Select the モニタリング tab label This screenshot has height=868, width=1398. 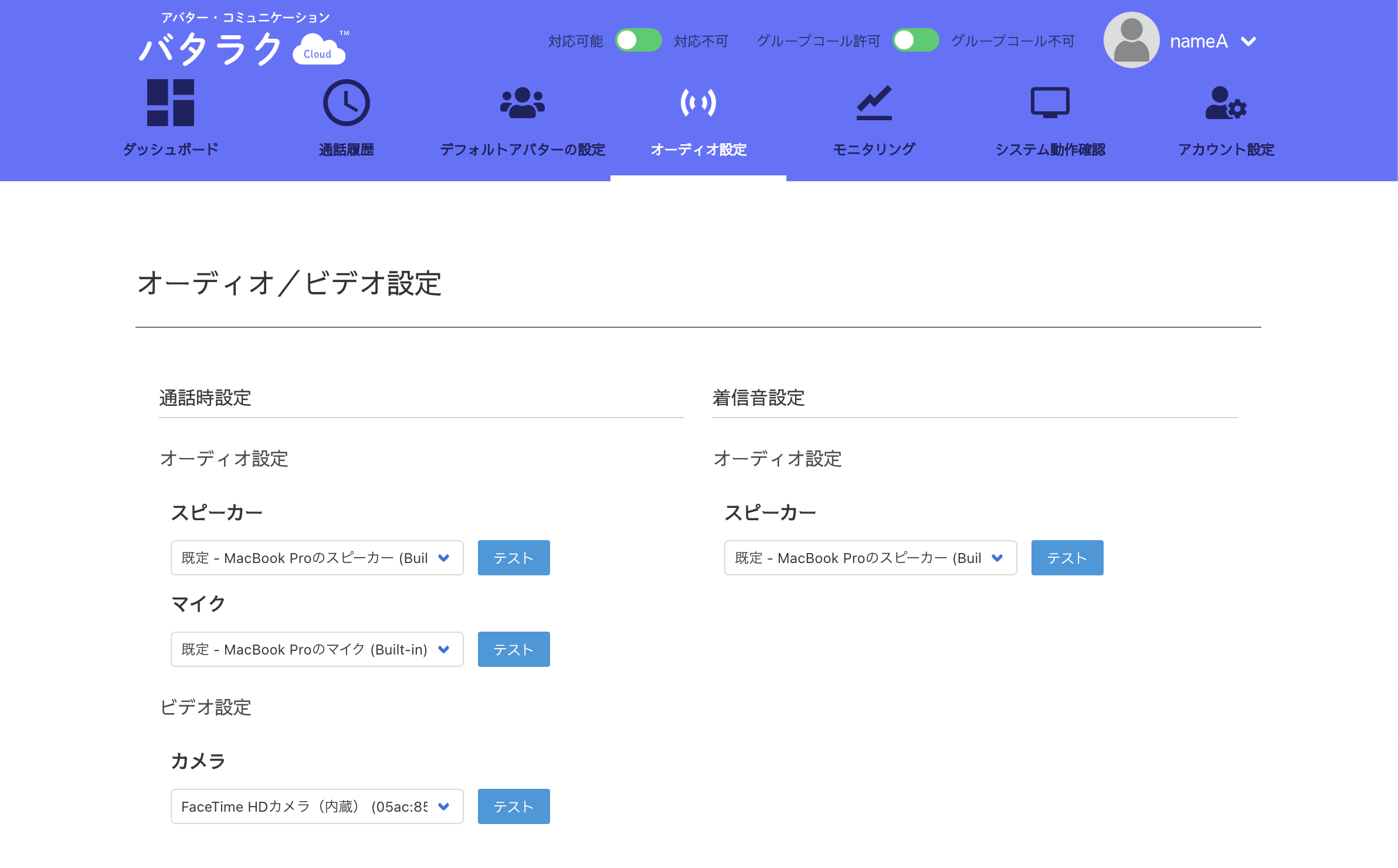[x=874, y=150]
